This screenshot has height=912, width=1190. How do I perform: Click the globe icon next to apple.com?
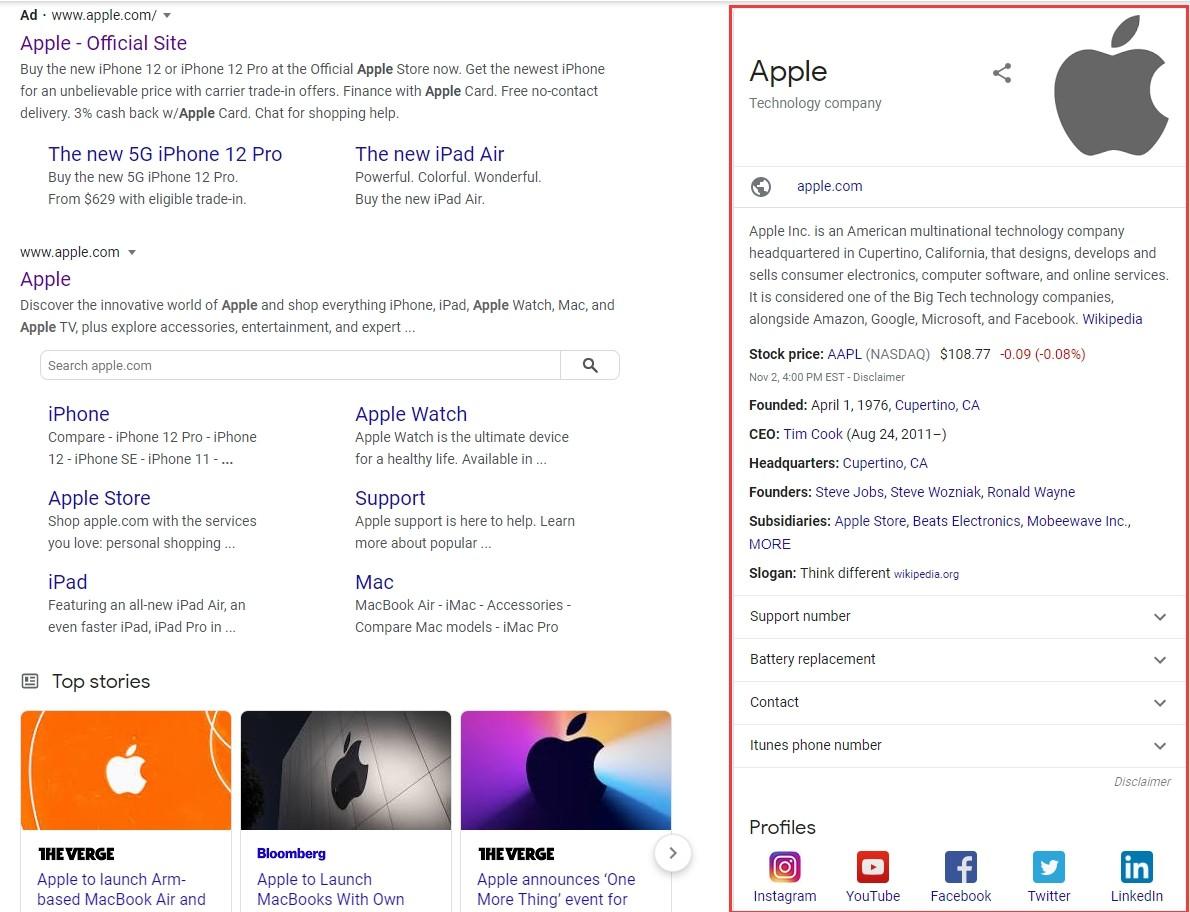[760, 187]
